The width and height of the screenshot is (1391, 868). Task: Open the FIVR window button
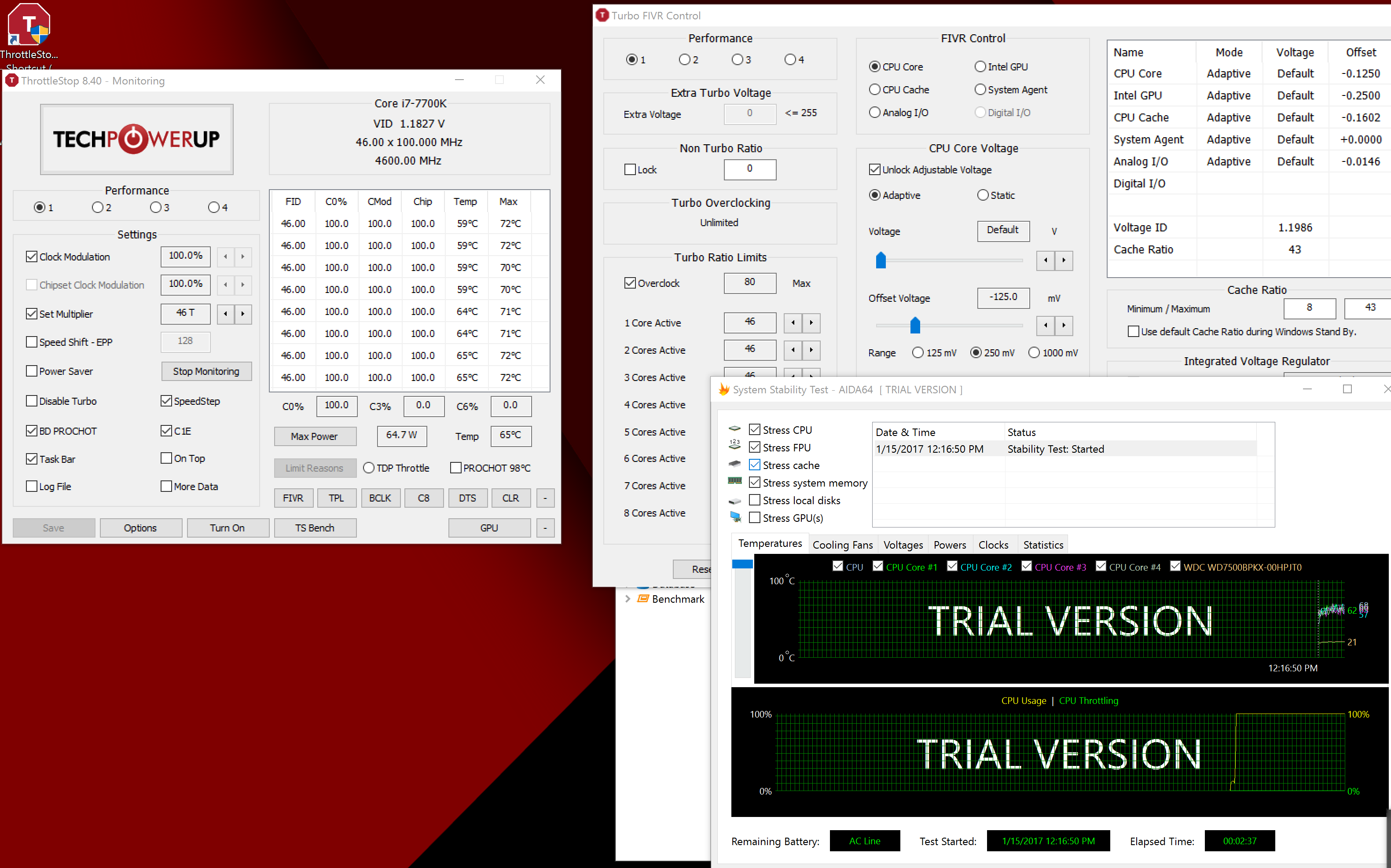click(294, 498)
